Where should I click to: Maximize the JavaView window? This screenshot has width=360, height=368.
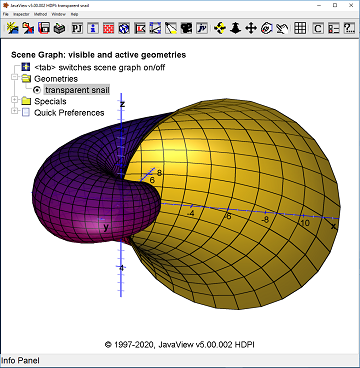tap(335, 5)
